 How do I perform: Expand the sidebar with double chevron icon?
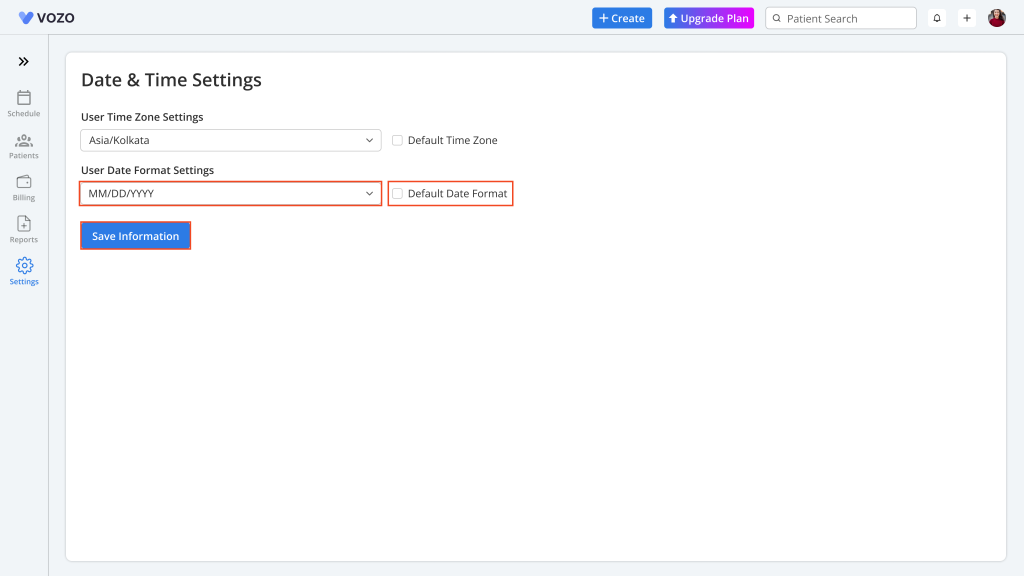click(24, 61)
